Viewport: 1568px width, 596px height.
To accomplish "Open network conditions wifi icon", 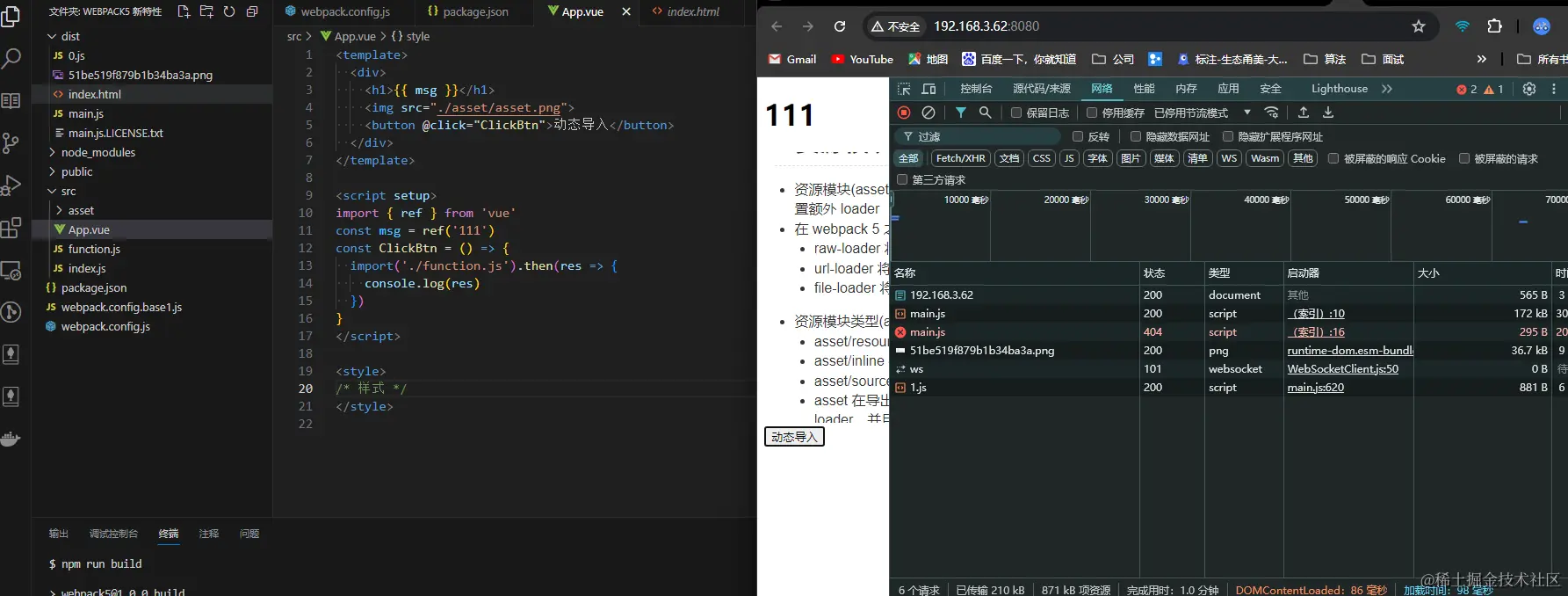I will (1271, 113).
